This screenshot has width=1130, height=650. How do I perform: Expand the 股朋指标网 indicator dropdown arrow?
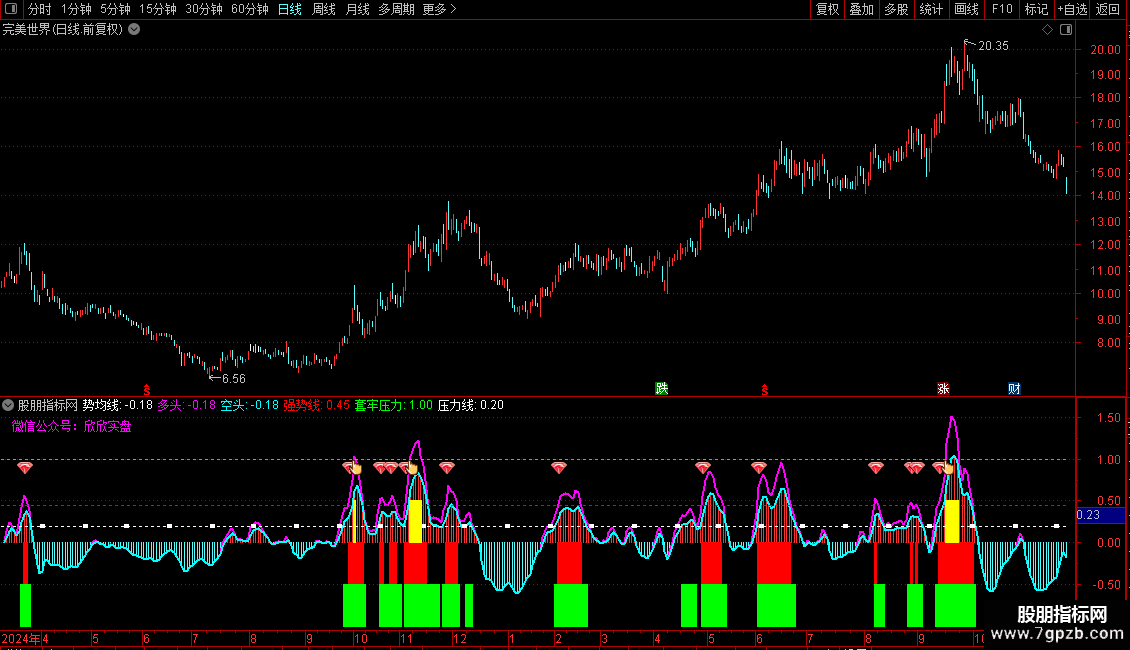click(x=8, y=405)
